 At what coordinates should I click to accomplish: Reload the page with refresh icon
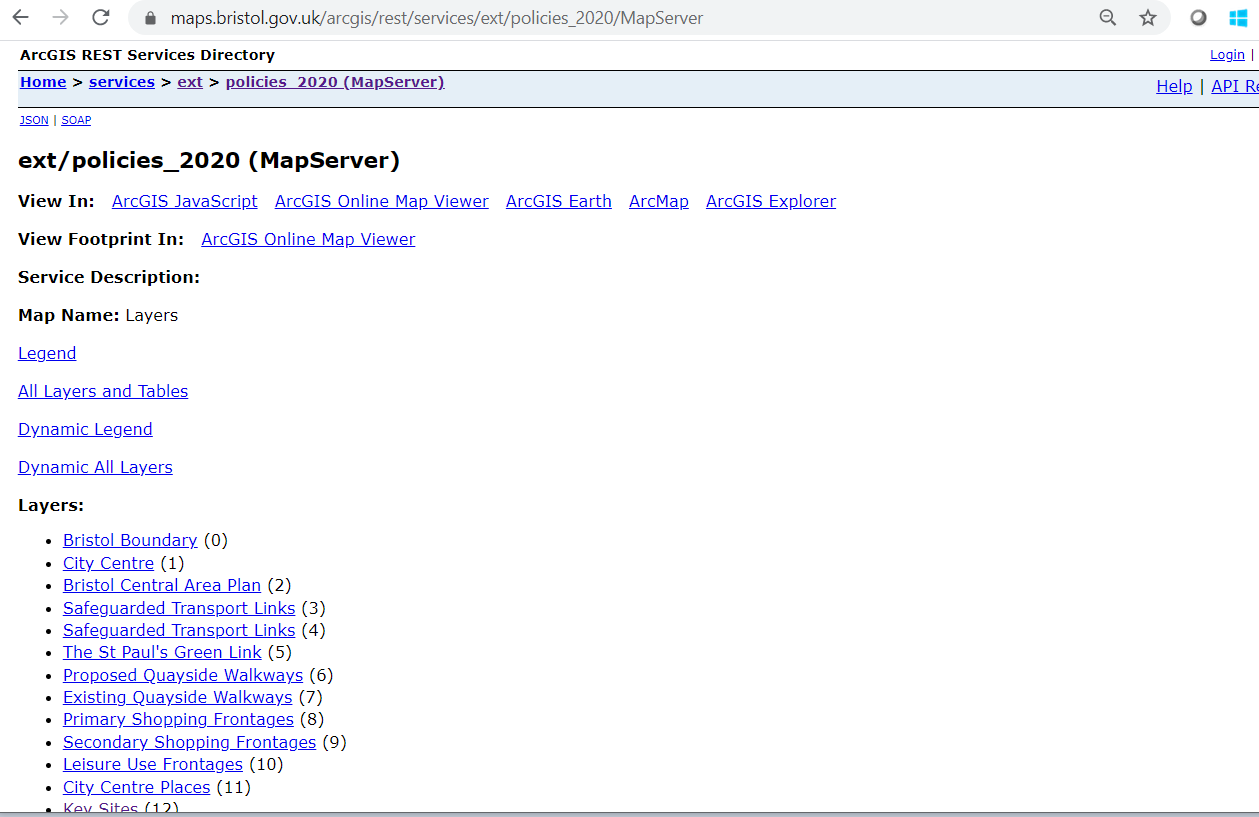coord(100,17)
